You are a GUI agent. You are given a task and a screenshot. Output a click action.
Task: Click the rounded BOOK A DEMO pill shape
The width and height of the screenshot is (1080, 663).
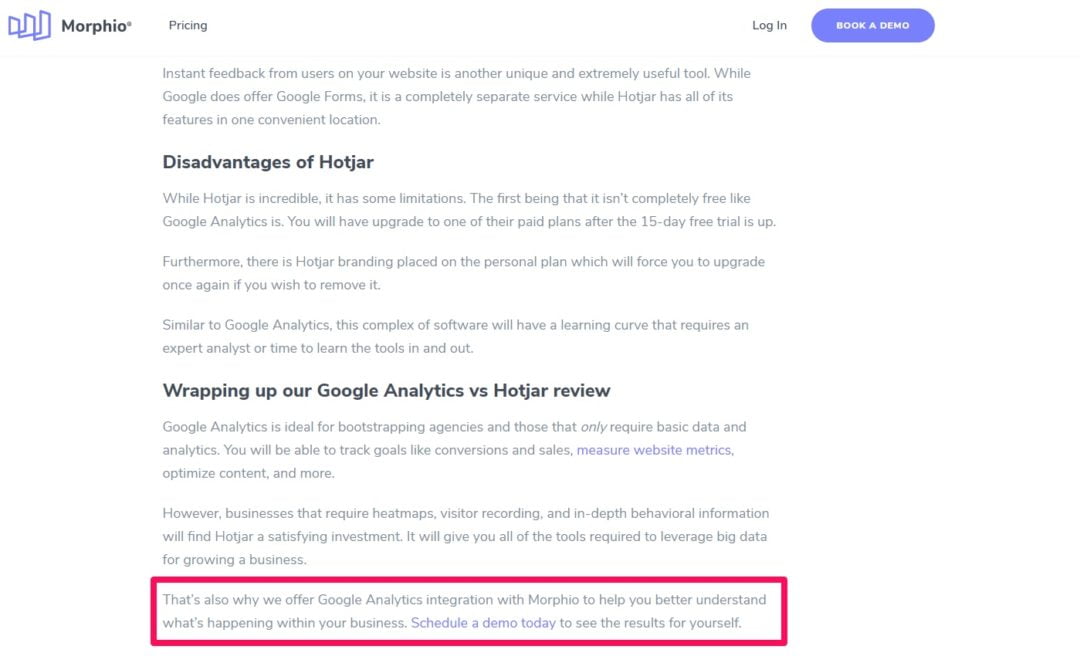pos(872,25)
